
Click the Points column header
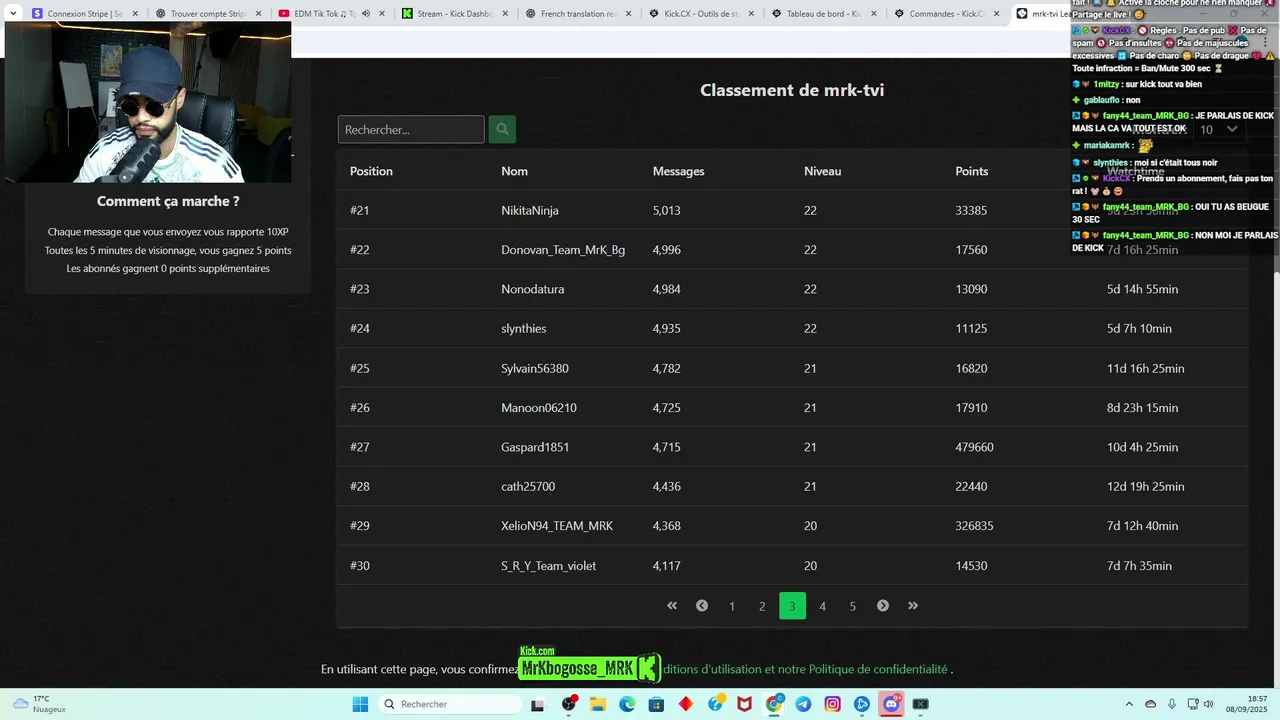point(971,171)
